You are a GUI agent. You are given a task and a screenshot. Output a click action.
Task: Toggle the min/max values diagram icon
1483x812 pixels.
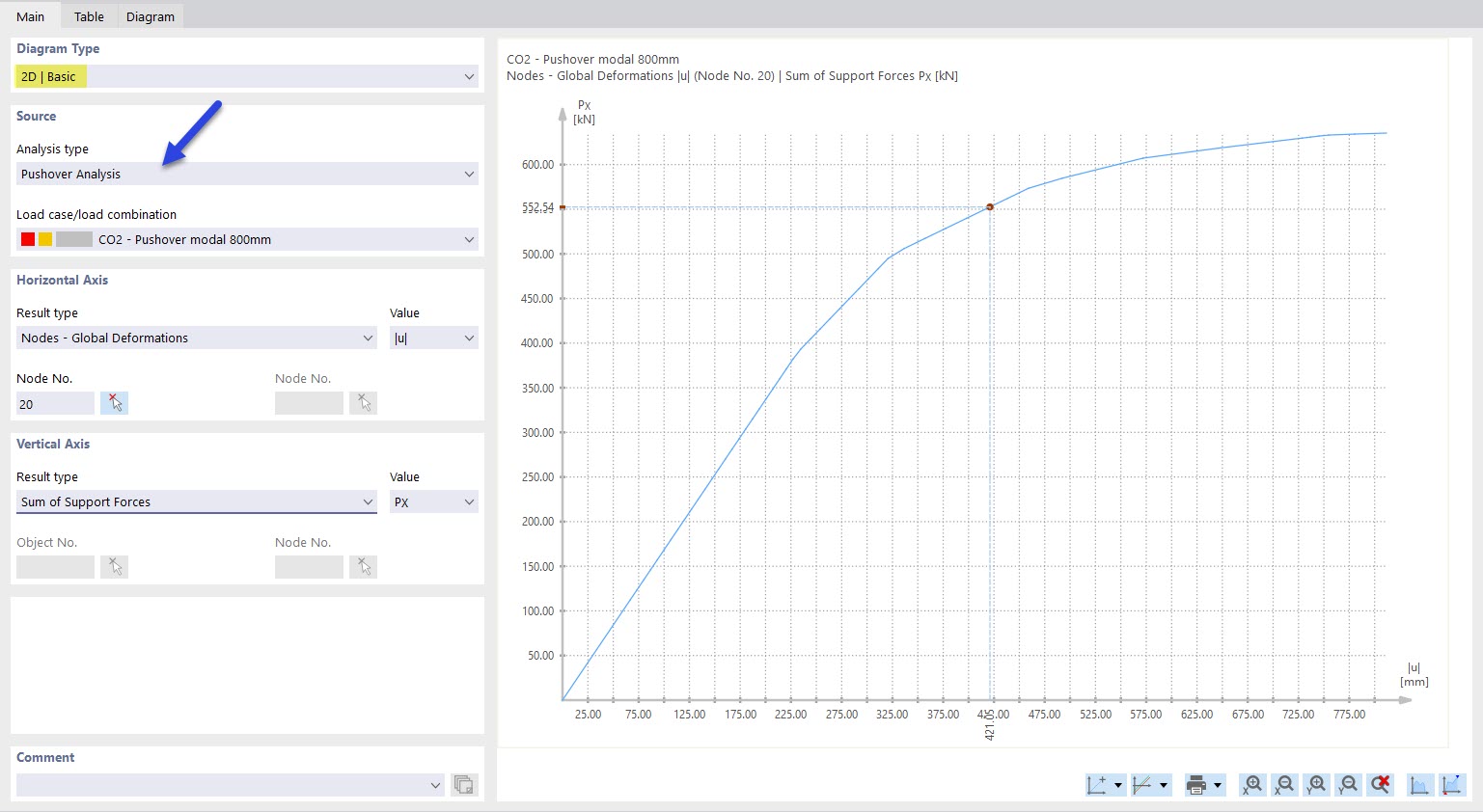(1451, 785)
